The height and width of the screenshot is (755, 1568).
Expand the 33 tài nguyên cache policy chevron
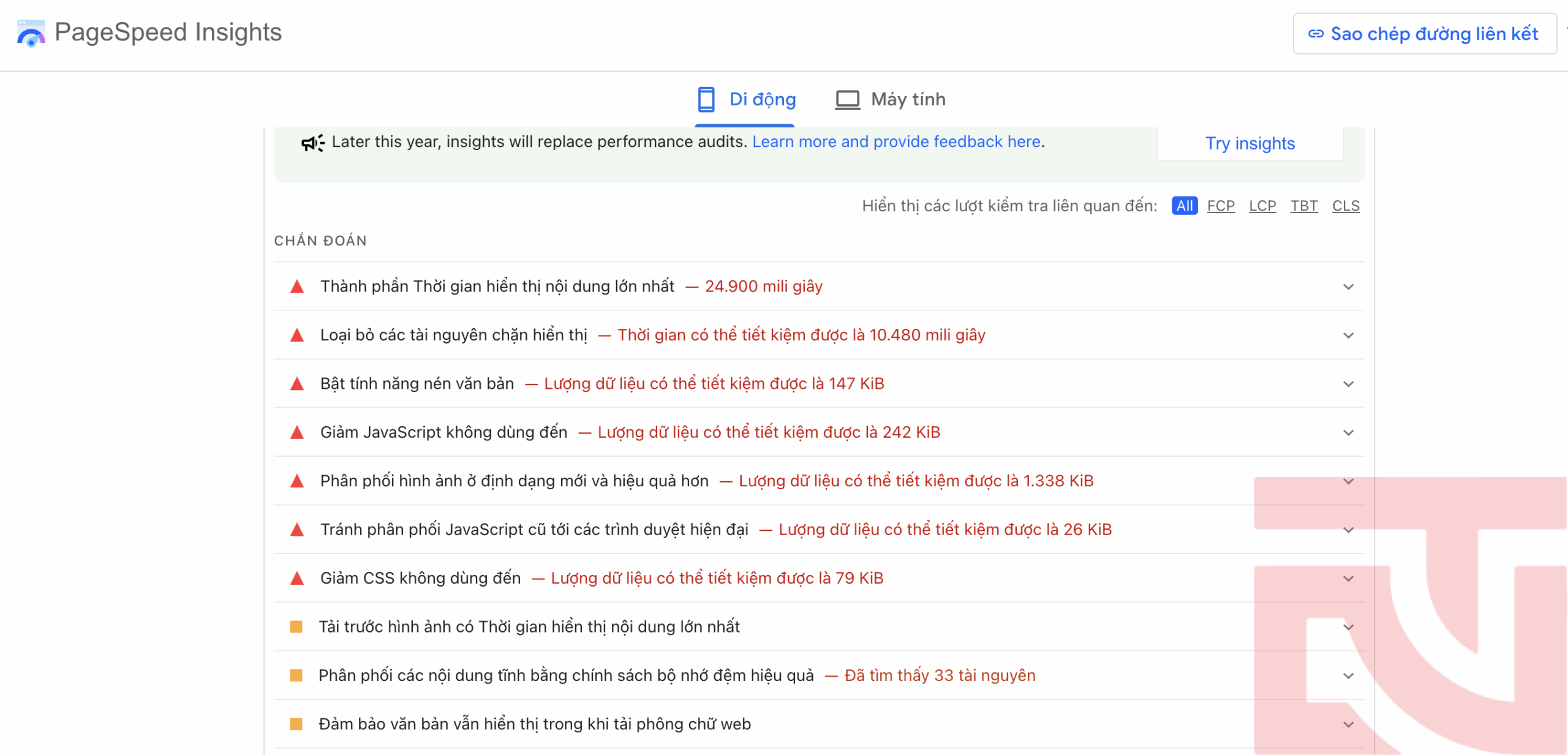tap(1348, 676)
